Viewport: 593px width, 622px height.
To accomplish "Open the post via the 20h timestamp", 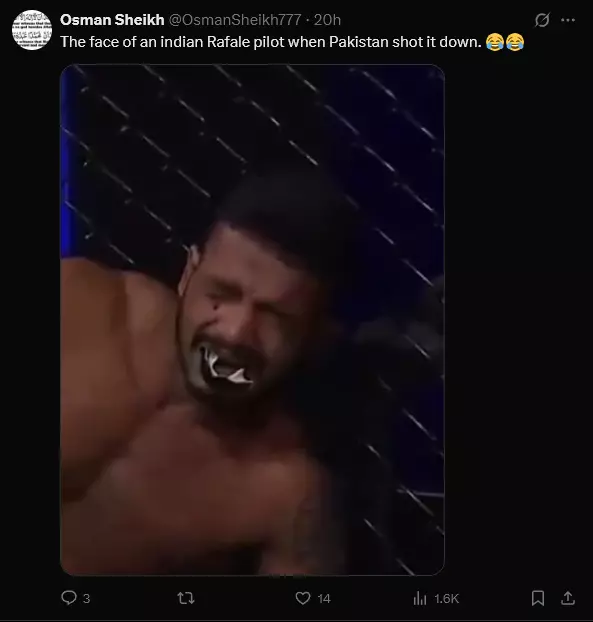I will tap(327, 20).
